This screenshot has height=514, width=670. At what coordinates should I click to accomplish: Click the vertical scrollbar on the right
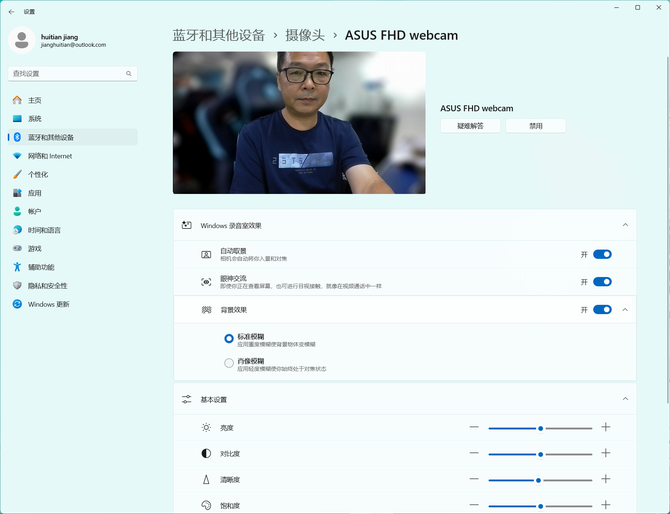(x=667, y=229)
